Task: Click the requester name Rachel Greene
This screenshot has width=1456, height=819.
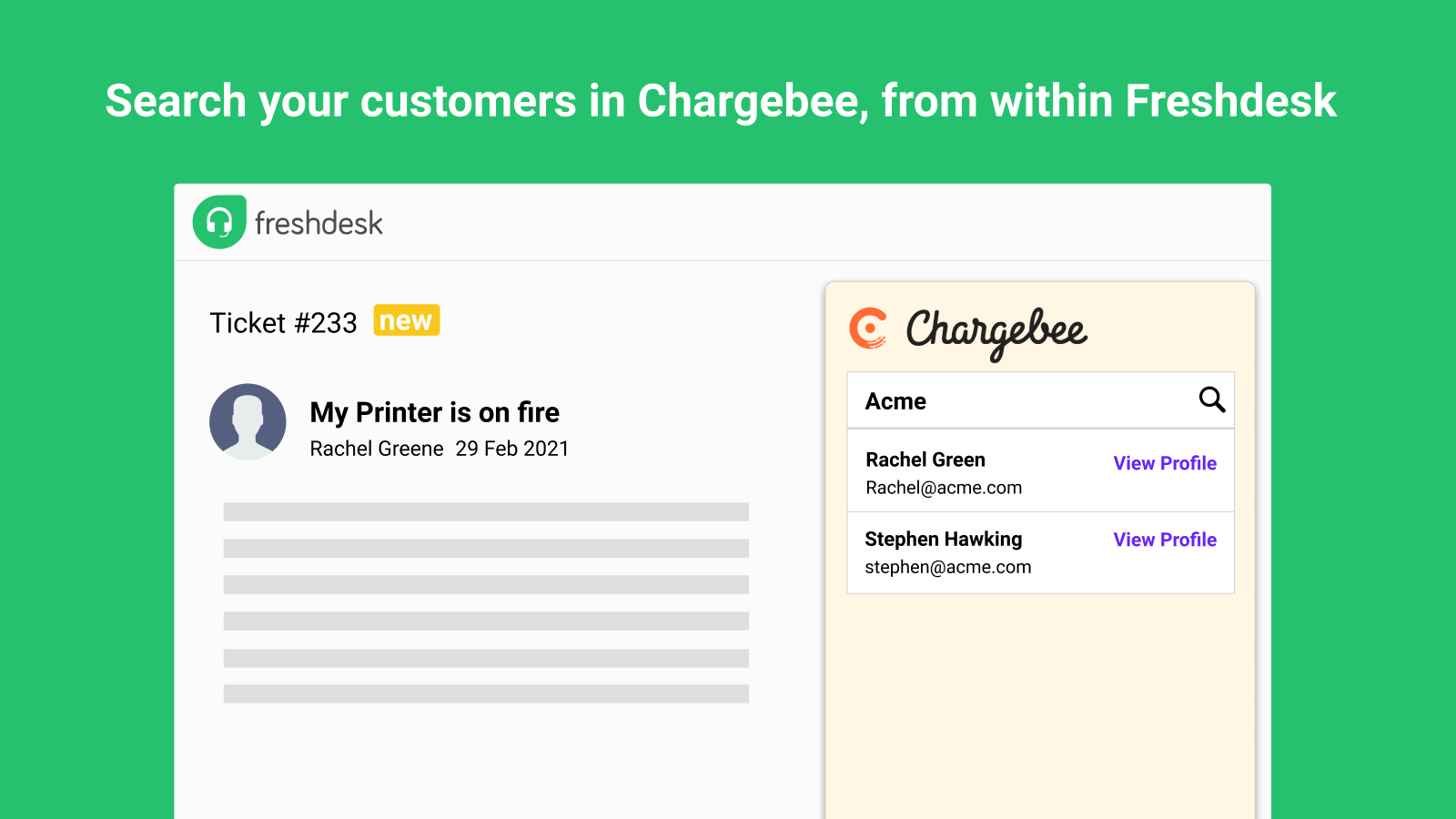Action: [x=376, y=449]
